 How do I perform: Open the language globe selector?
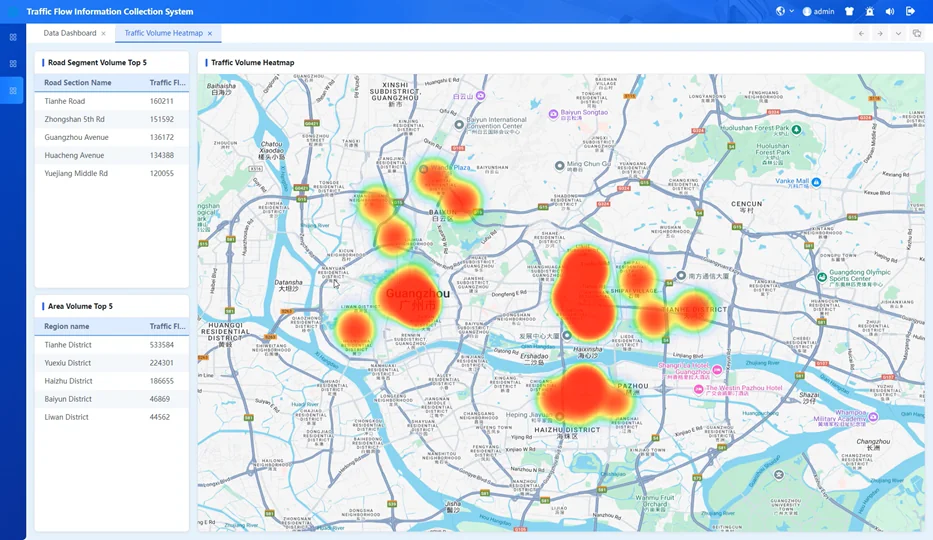[x=784, y=11]
